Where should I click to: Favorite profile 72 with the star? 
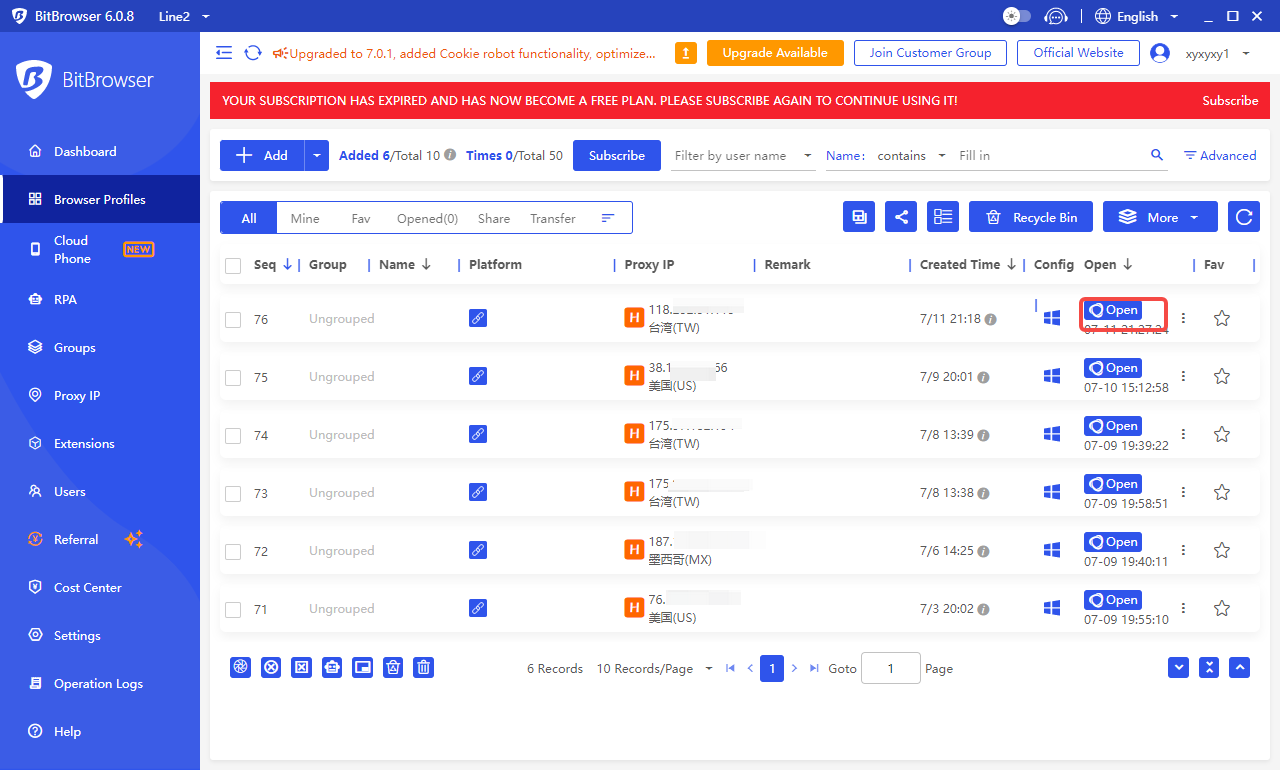[1221, 550]
